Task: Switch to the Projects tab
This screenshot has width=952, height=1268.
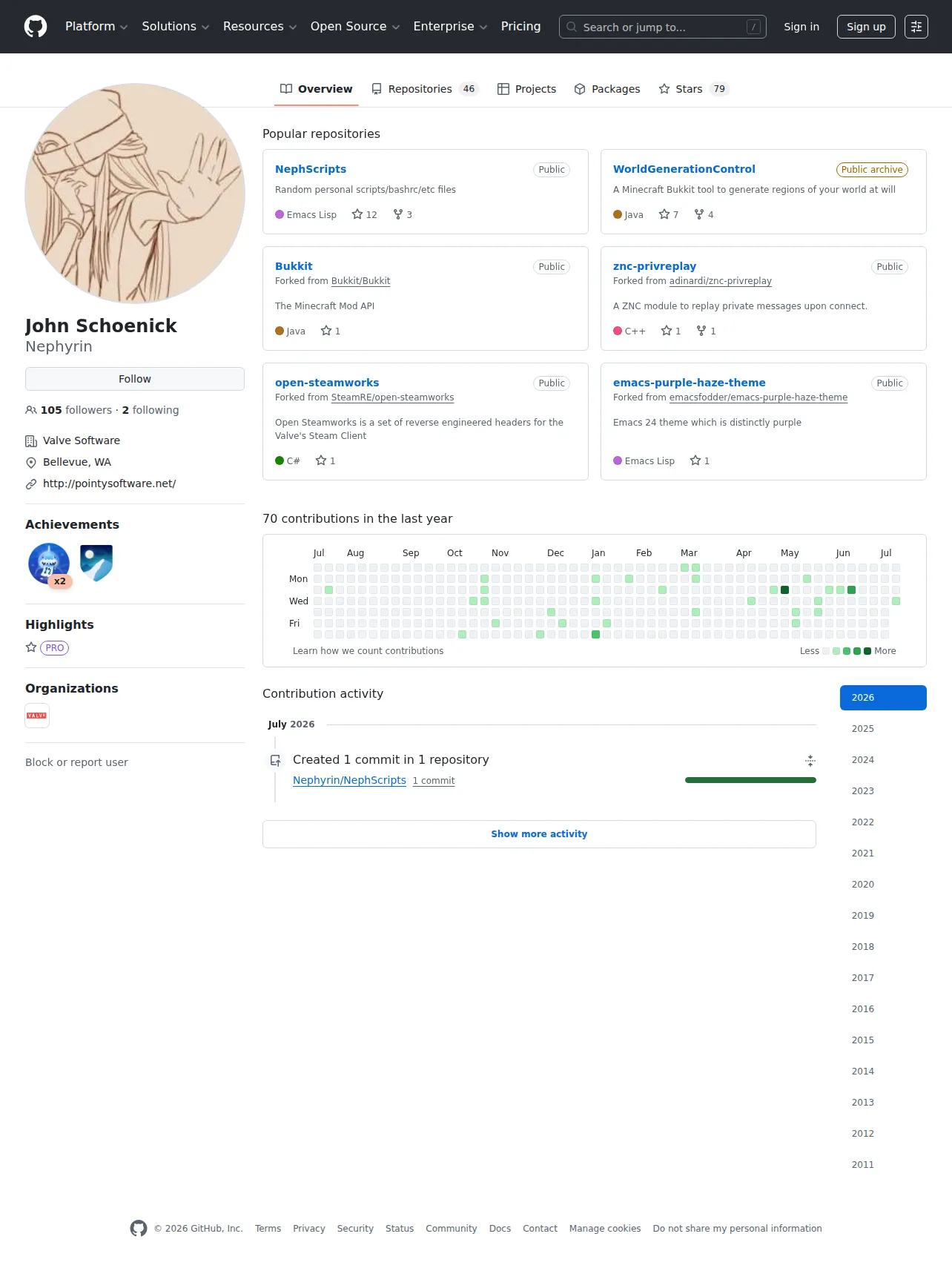Action: point(526,89)
